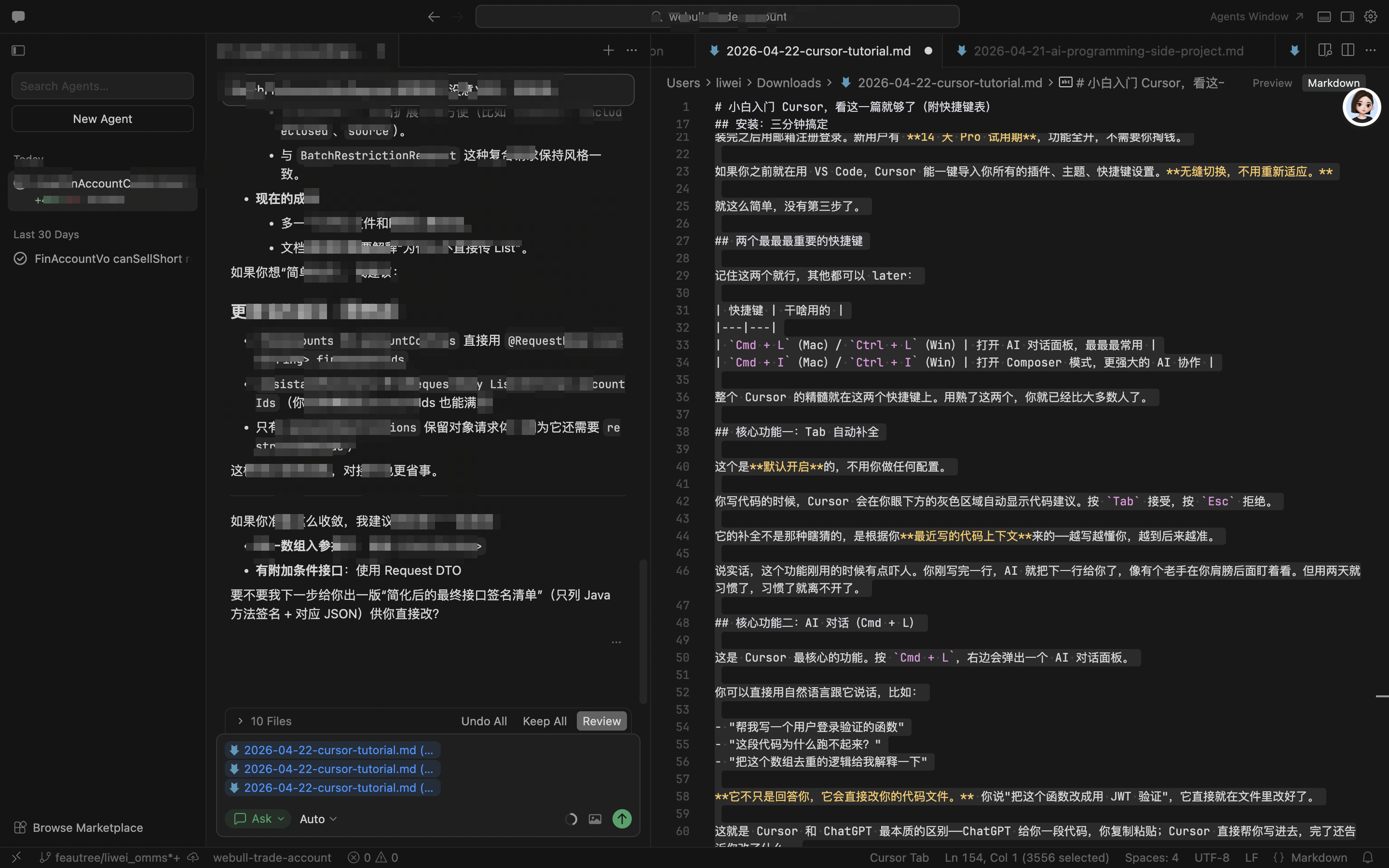Click the unsaved dot on cursor-tutorial tab
This screenshot has width=1389, height=868.
tap(928, 51)
